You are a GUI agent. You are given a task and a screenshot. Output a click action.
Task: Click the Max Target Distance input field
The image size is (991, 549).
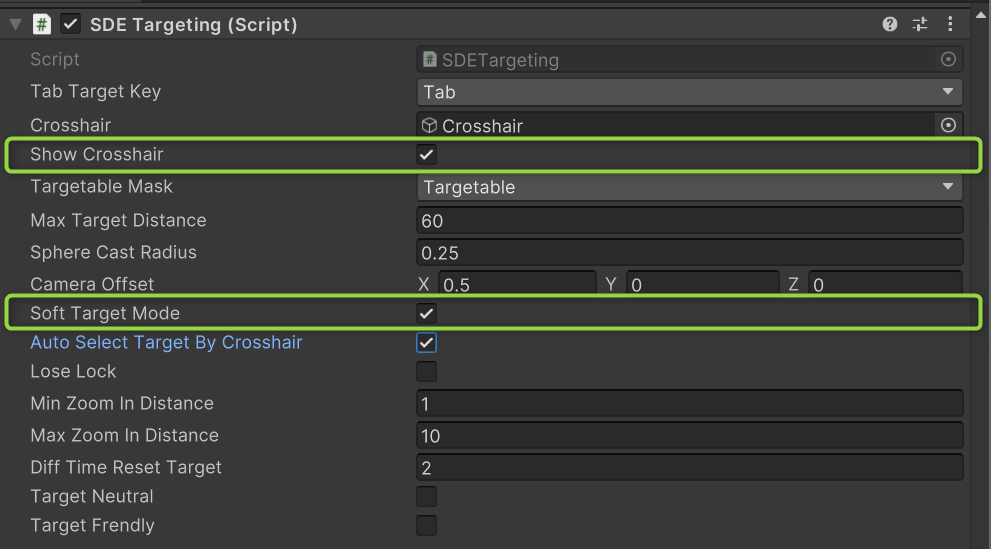point(689,221)
